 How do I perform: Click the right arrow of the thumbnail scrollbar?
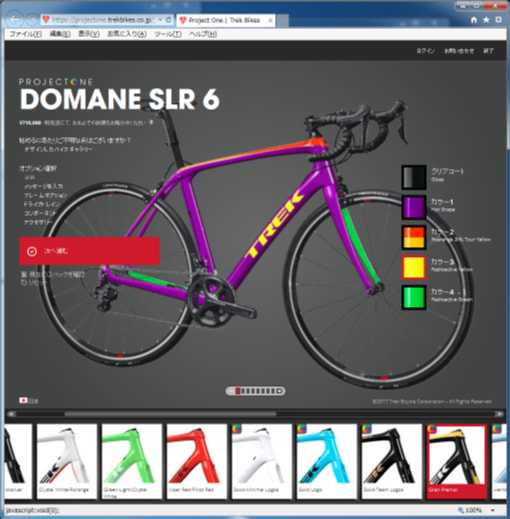pyautogui.click(x=499, y=414)
